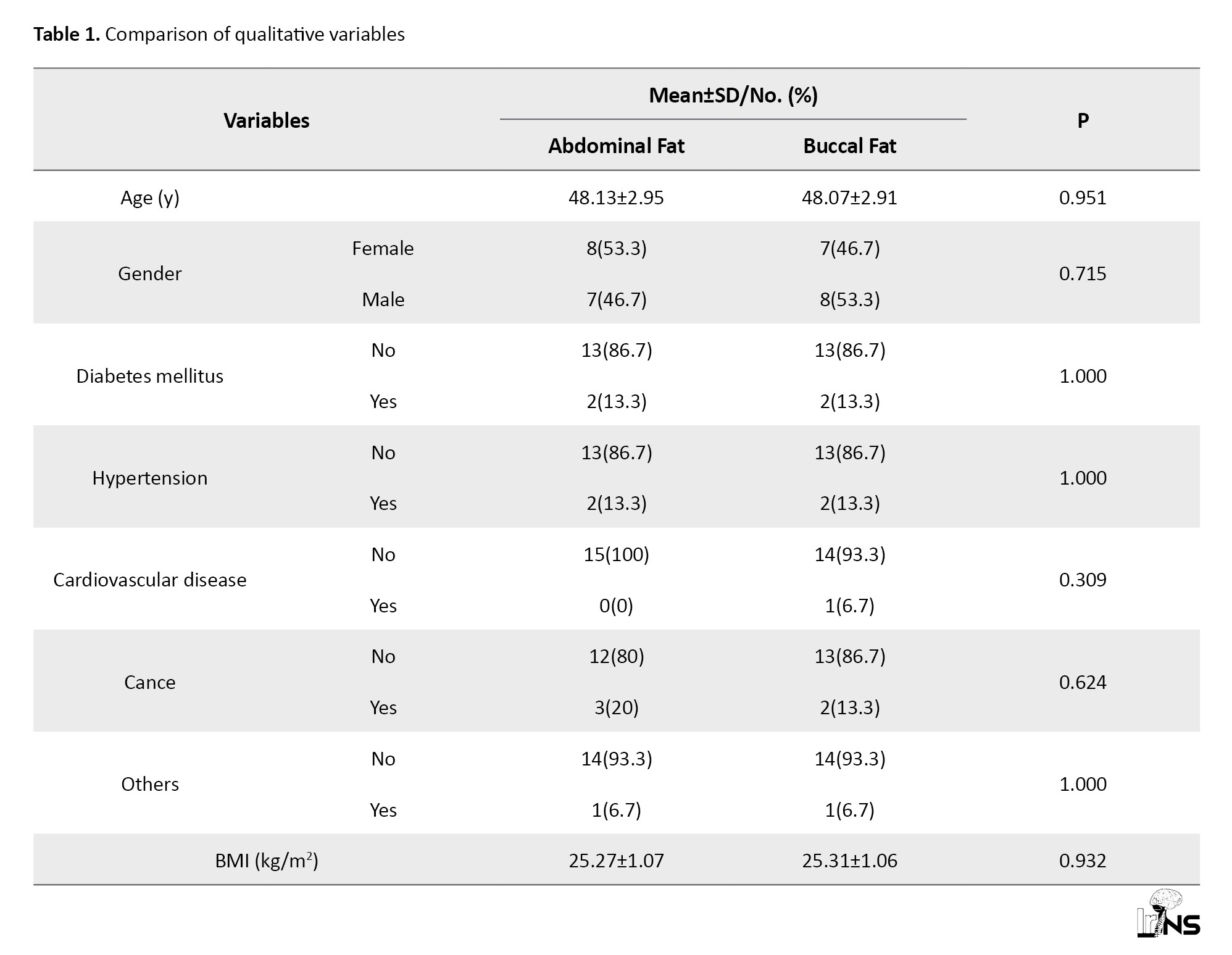This screenshot has height=955, width=1232.
Task: Click the Buccal Fat column header
Action: (x=849, y=146)
